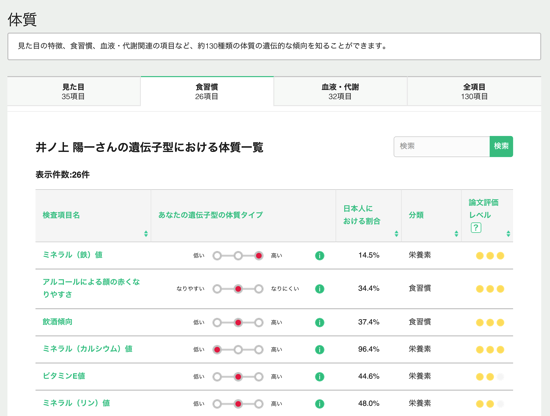Click the 表示件数:26件 count text
550x416 pixels.
[x=62, y=174]
